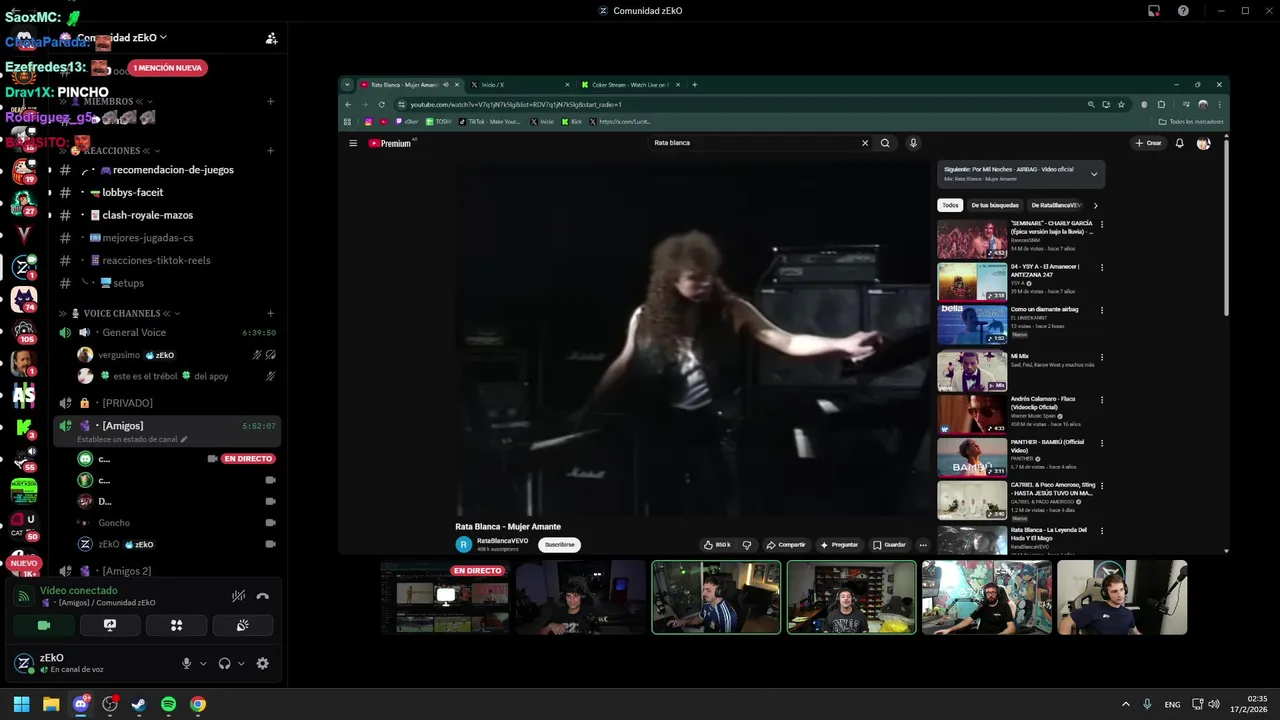Open setups channel
This screenshot has height=720, width=1280.
pyautogui.click(x=167, y=283)
